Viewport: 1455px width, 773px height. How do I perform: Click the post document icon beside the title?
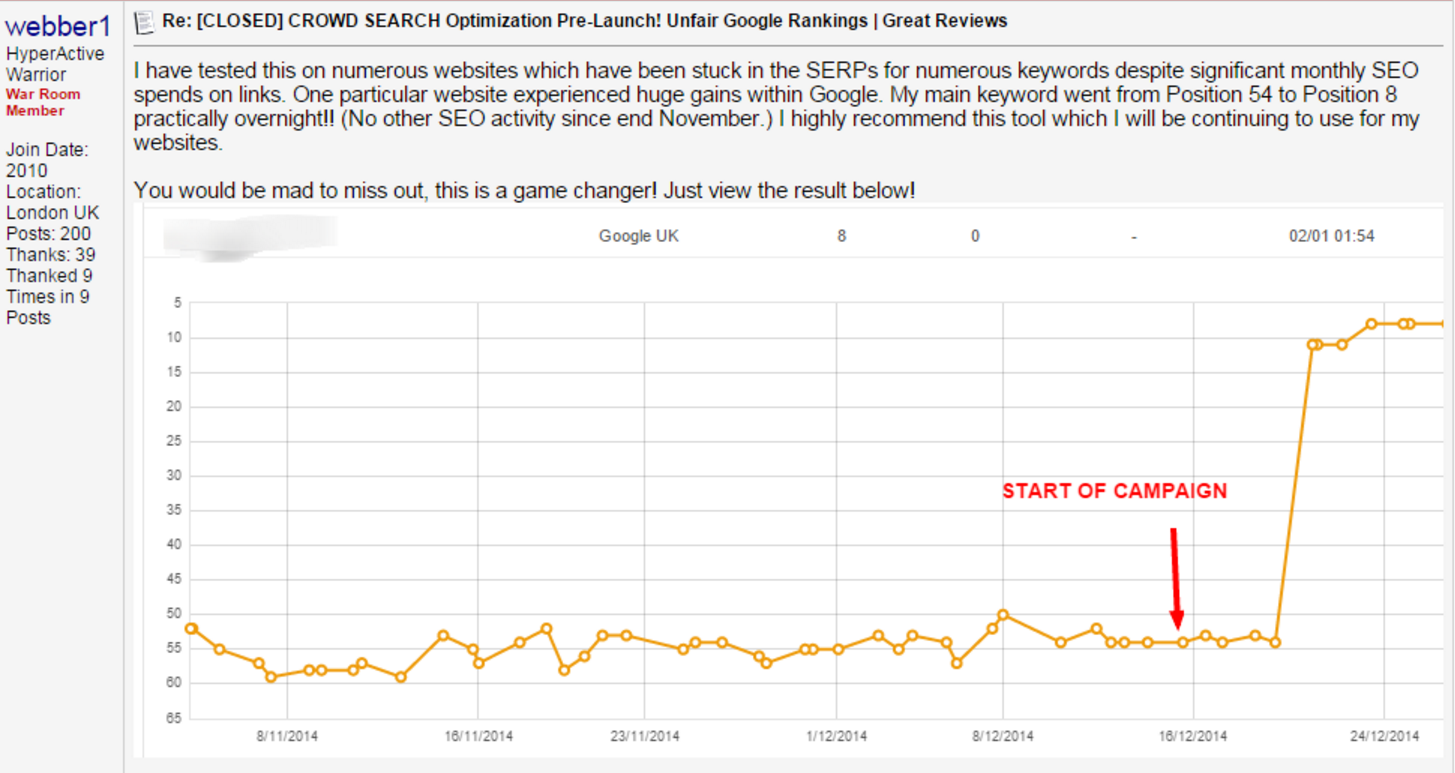click(144, 22)
